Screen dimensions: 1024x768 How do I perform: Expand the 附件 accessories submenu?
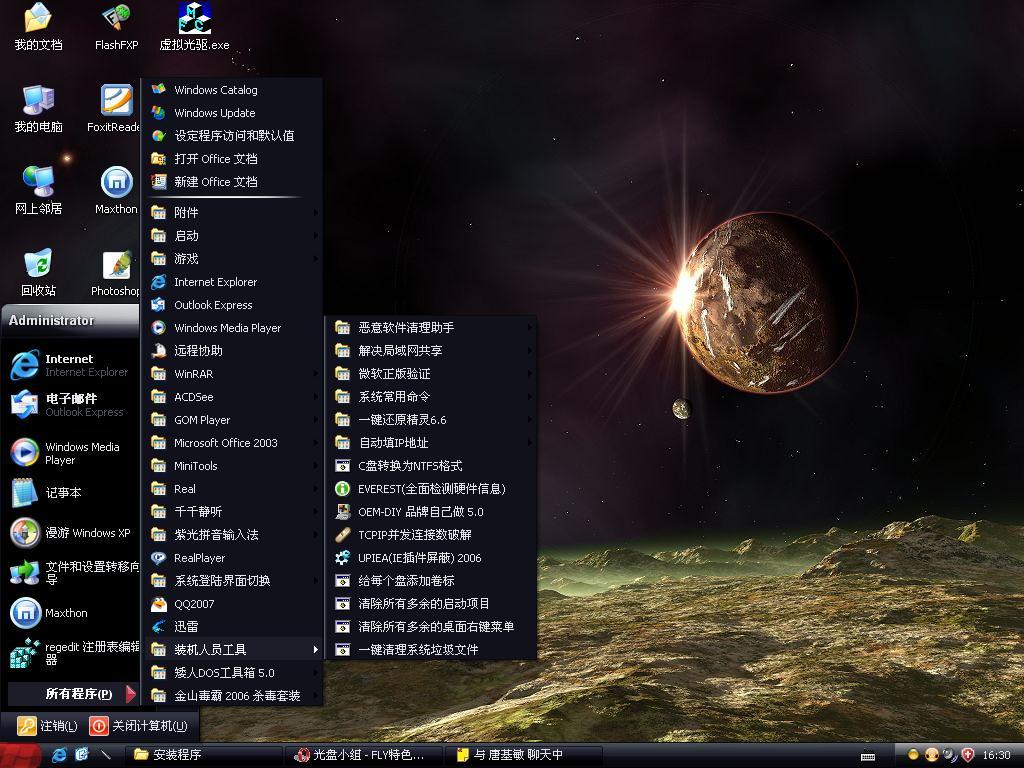pos(232,212)
